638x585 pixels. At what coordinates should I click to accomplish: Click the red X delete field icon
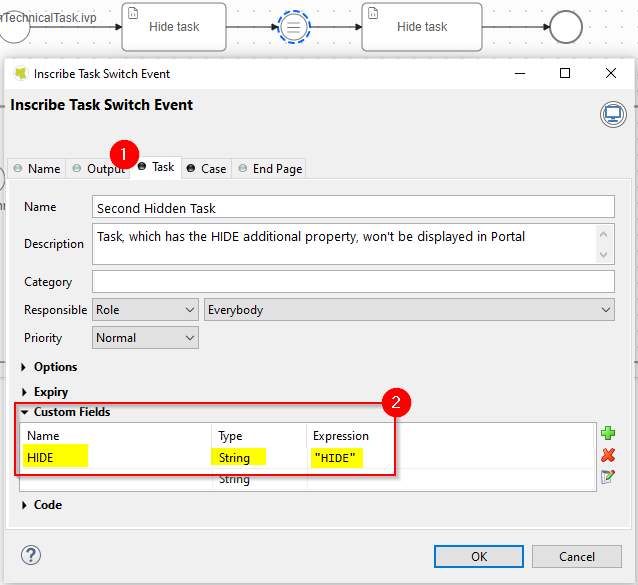coord(608,455)
